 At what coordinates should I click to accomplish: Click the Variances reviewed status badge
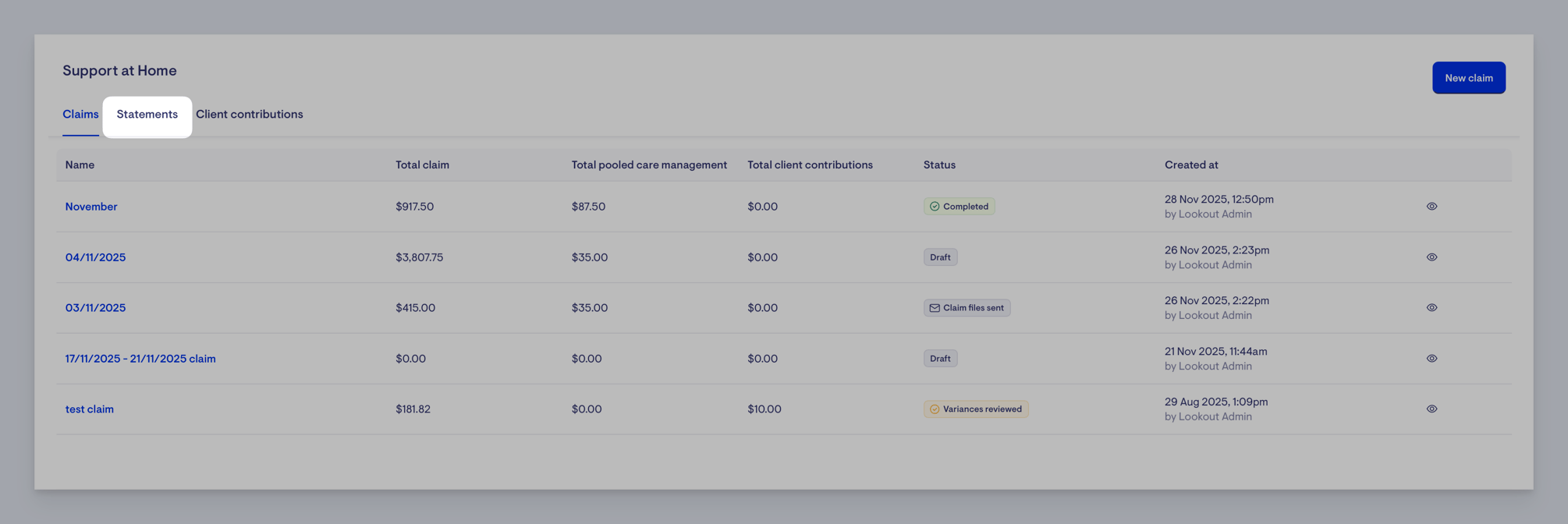pyautogui.click(x=976, y=409)
